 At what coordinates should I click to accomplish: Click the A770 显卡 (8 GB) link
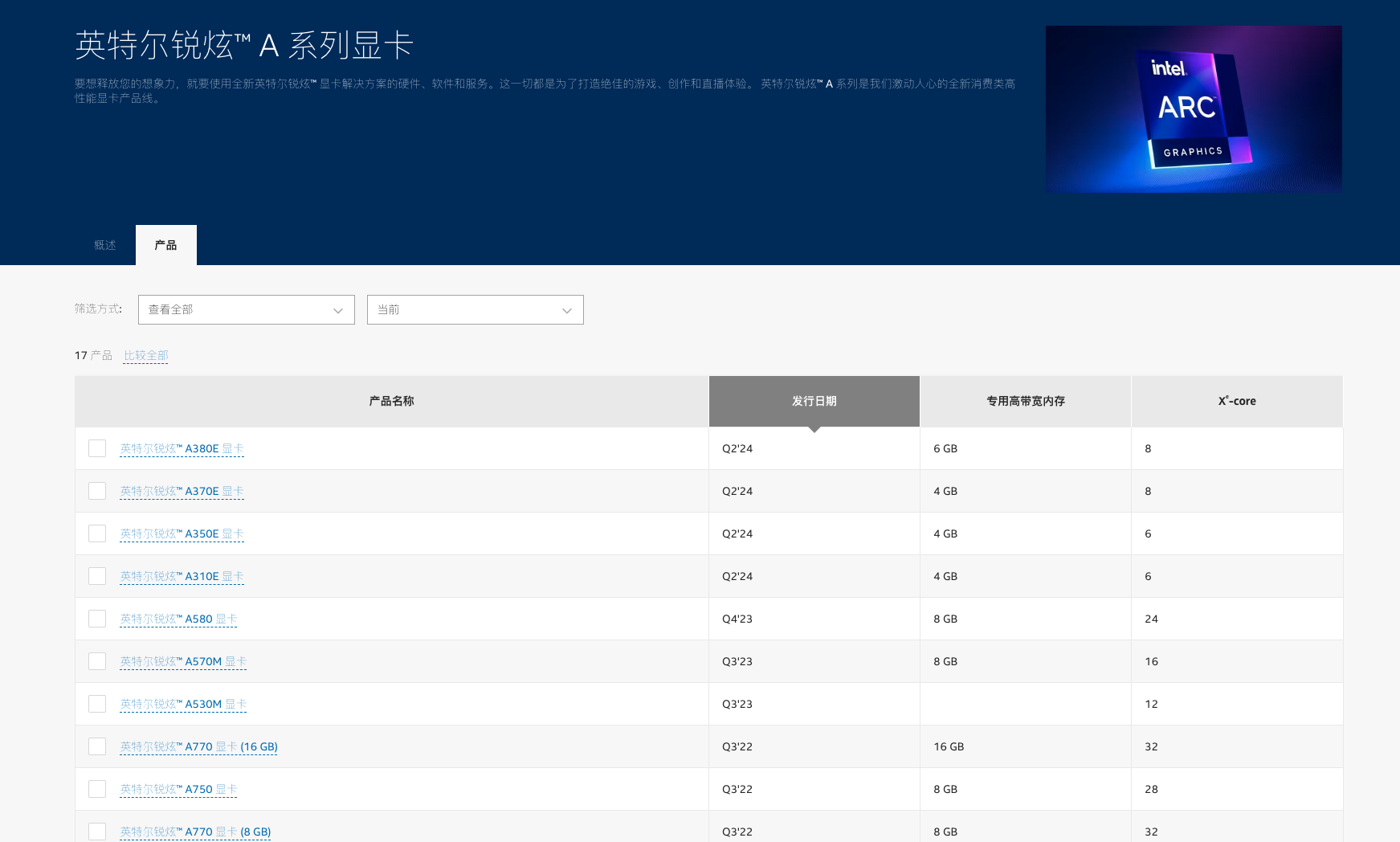(195, 832)
